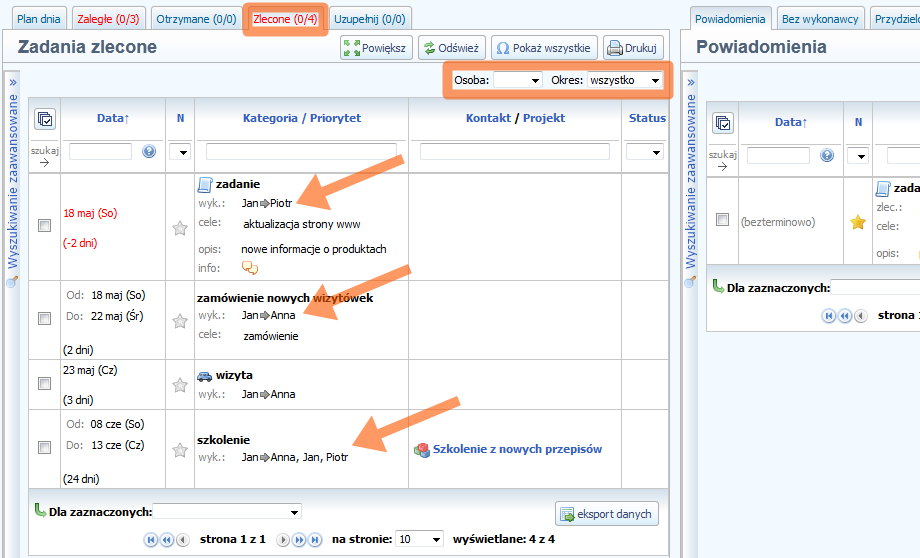Open the na stronie page size dropdown
920x558 pixels.
[419, 540]
